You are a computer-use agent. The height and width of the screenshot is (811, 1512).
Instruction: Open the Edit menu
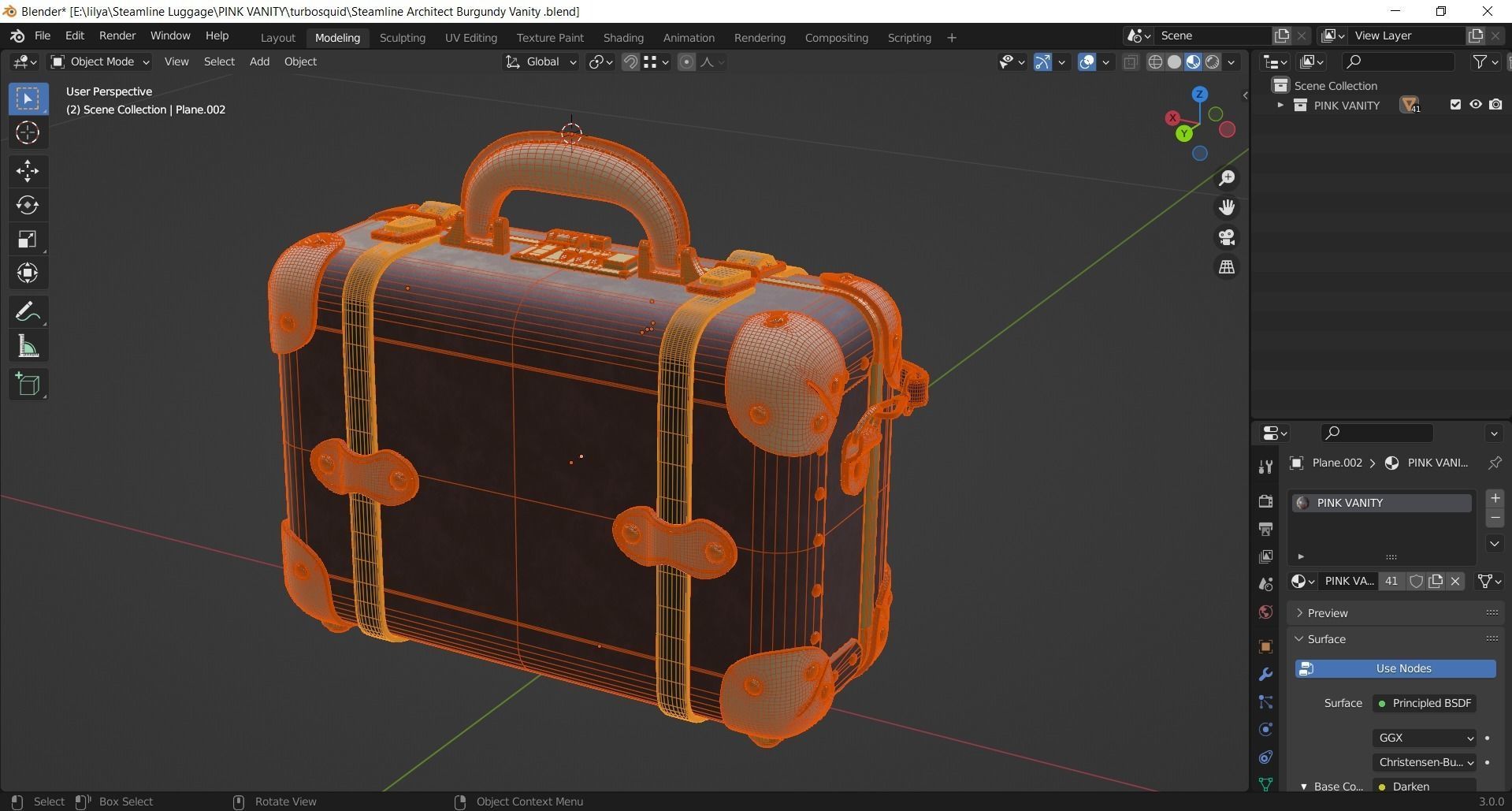click(75, 35)
